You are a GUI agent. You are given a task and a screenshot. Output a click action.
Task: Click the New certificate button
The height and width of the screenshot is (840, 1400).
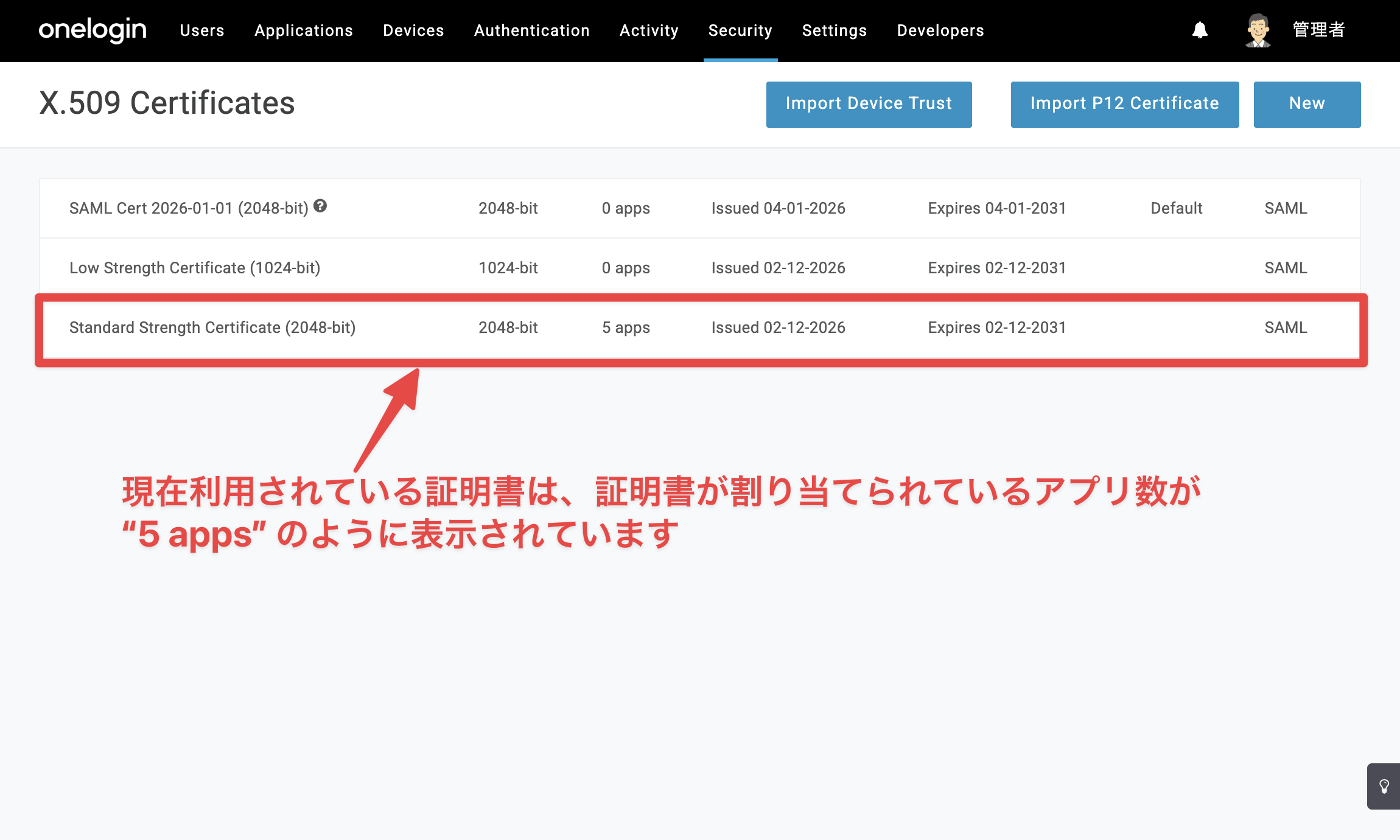pos(1307,104)
